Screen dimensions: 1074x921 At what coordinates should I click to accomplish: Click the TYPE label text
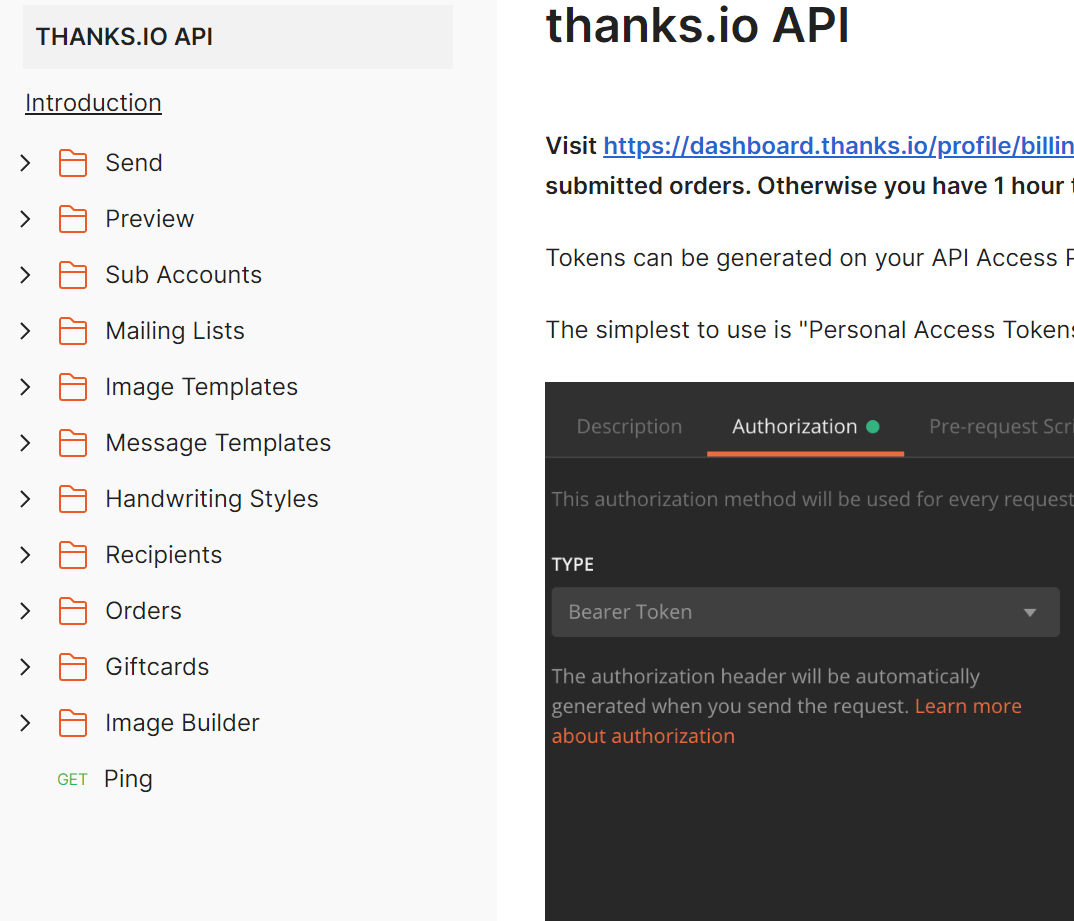[x=573, y=565]
